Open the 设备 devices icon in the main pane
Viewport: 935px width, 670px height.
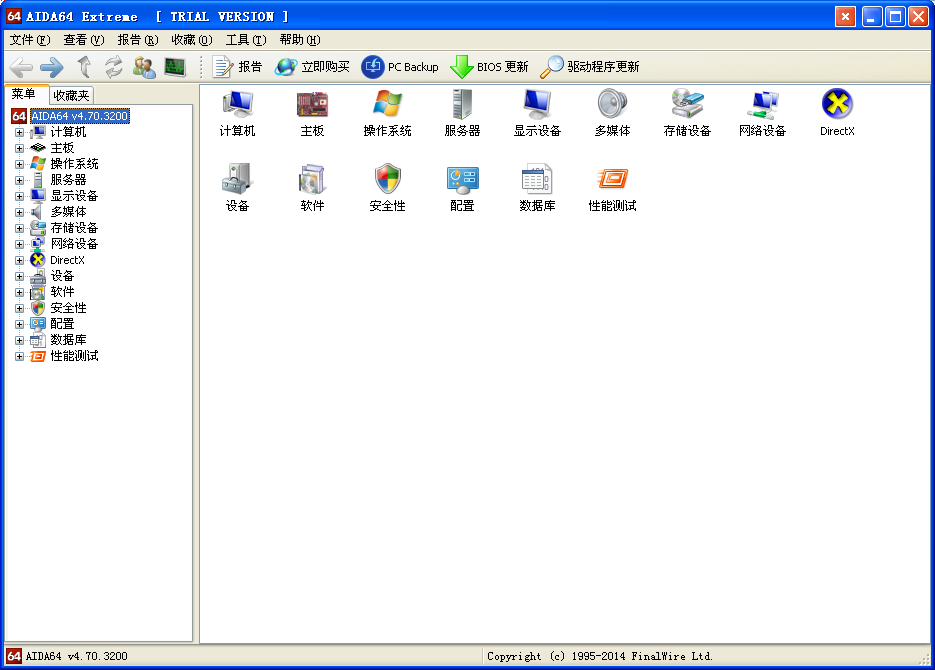pyautogui.click(x=237, y=188)
